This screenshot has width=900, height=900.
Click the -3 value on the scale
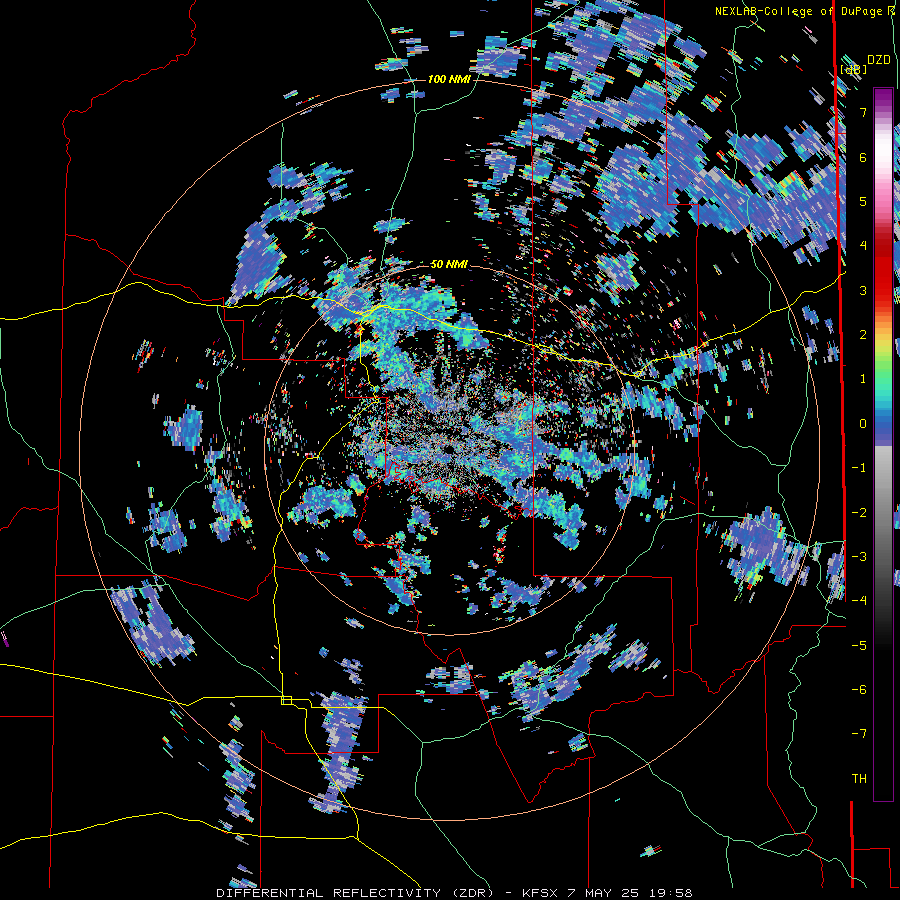(860, 556)
